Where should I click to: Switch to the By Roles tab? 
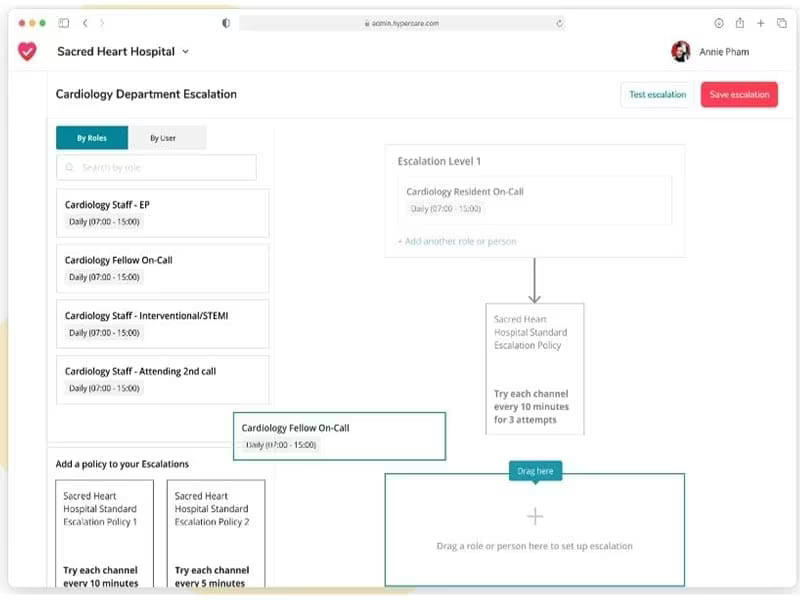coord(92,138)
